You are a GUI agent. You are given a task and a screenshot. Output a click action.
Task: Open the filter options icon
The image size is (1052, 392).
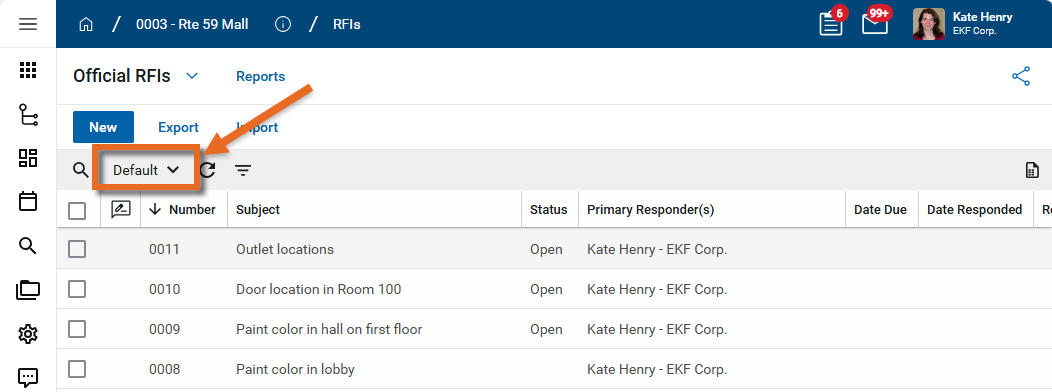(x=243, y=171)
